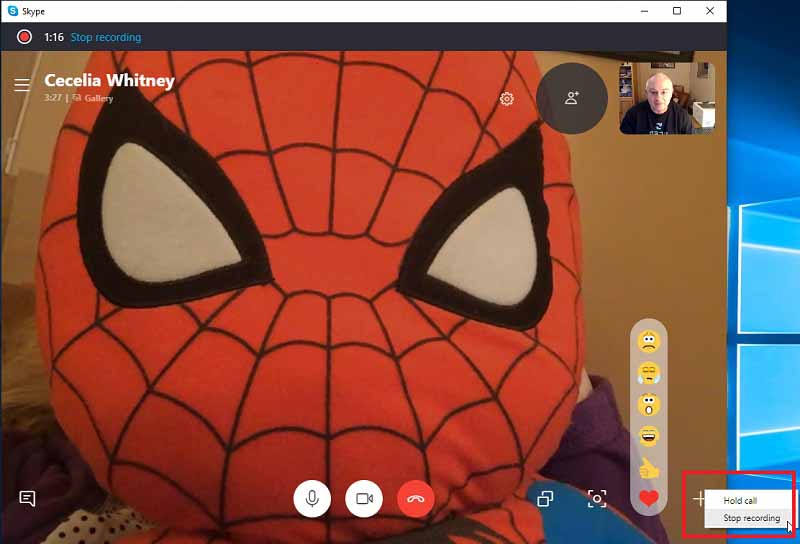Turn off the video camera
This screenshot has width=800, height=544.
click(364, 498)
